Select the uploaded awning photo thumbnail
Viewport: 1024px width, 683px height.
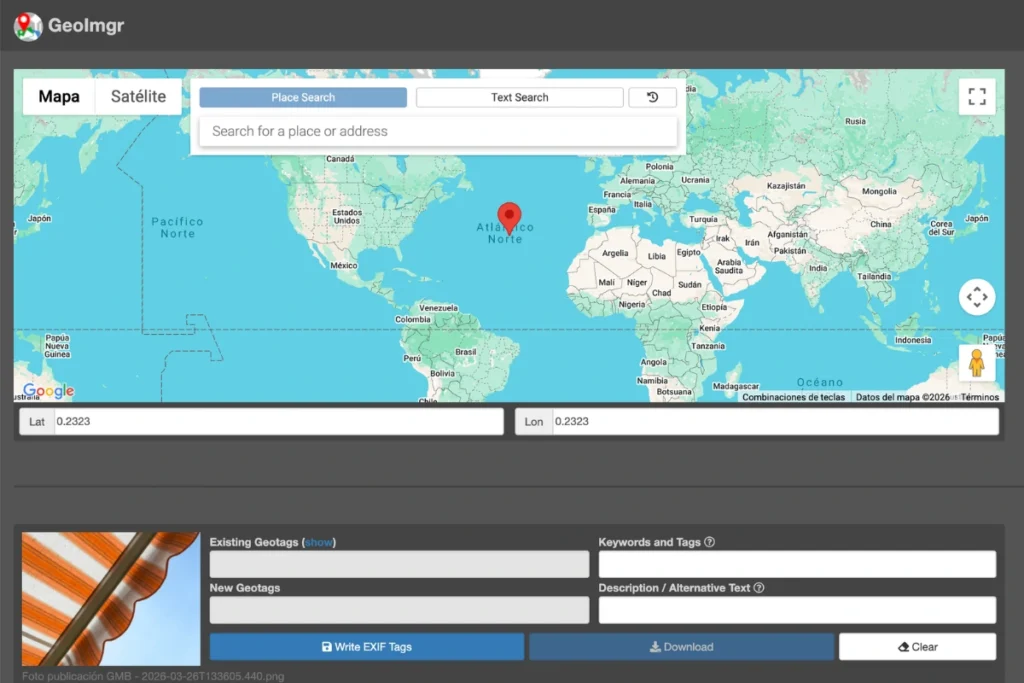pos(111,599)
